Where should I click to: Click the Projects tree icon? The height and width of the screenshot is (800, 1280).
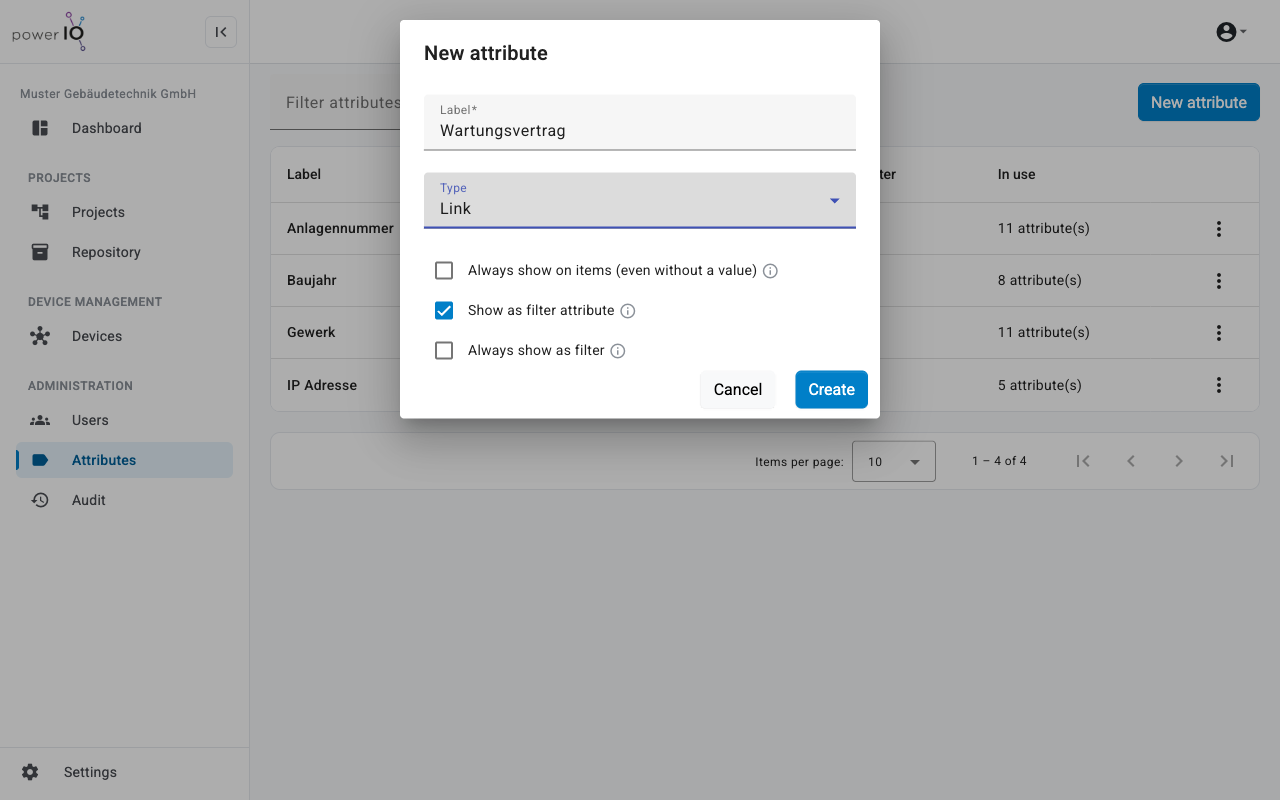(x=40, y=212)
